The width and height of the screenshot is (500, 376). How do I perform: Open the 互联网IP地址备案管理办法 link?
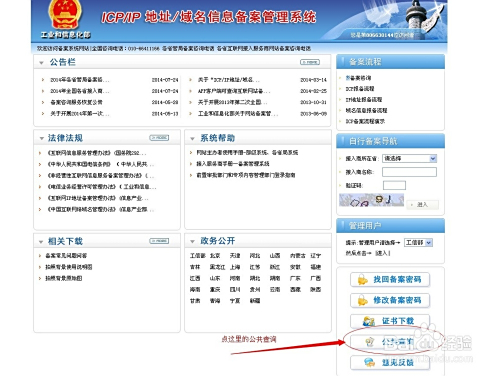(98, 198)
